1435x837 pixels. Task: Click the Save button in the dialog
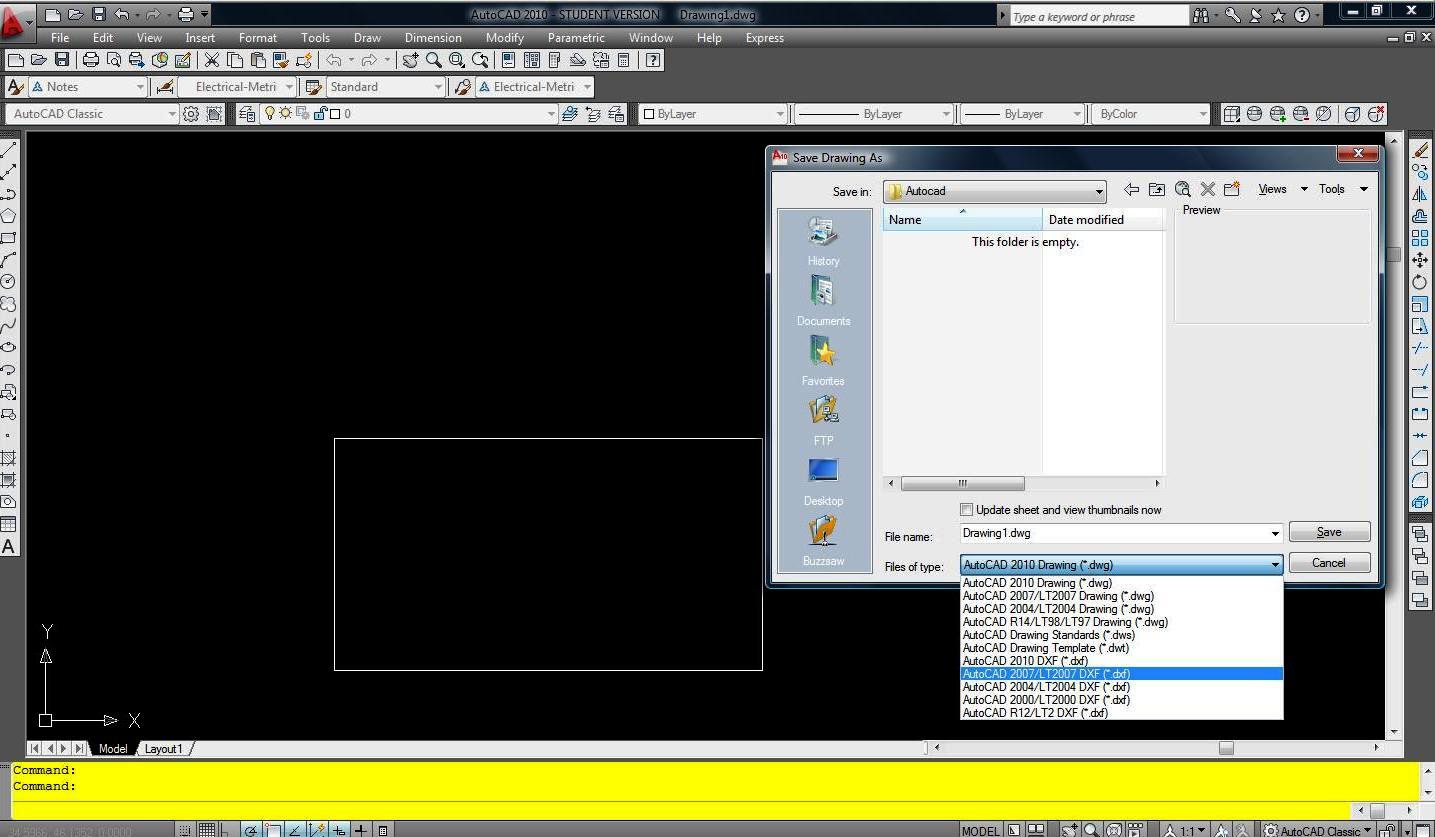(x=1329, y=532)
